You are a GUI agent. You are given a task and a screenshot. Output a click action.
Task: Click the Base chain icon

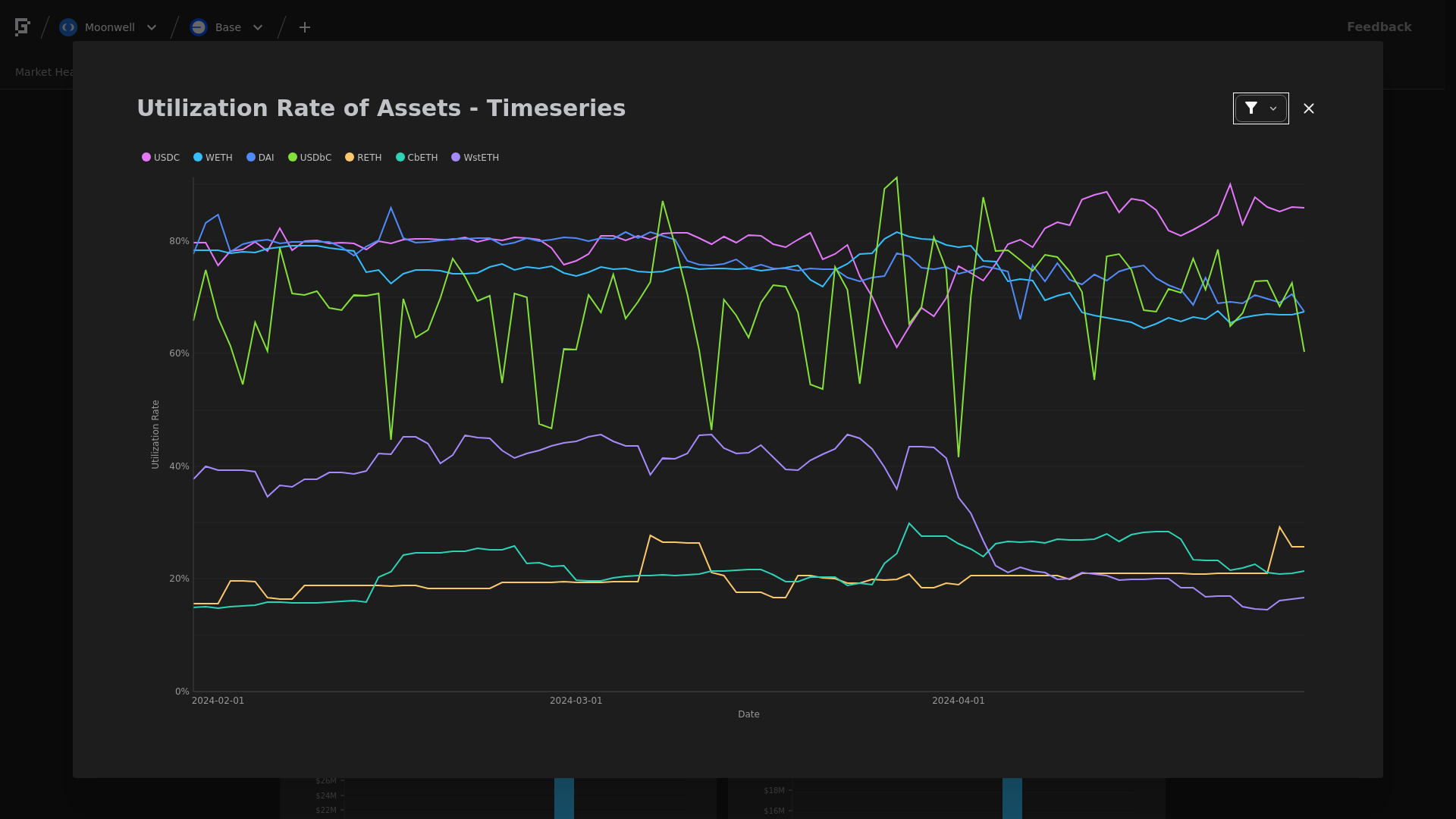tap(199, 27)
